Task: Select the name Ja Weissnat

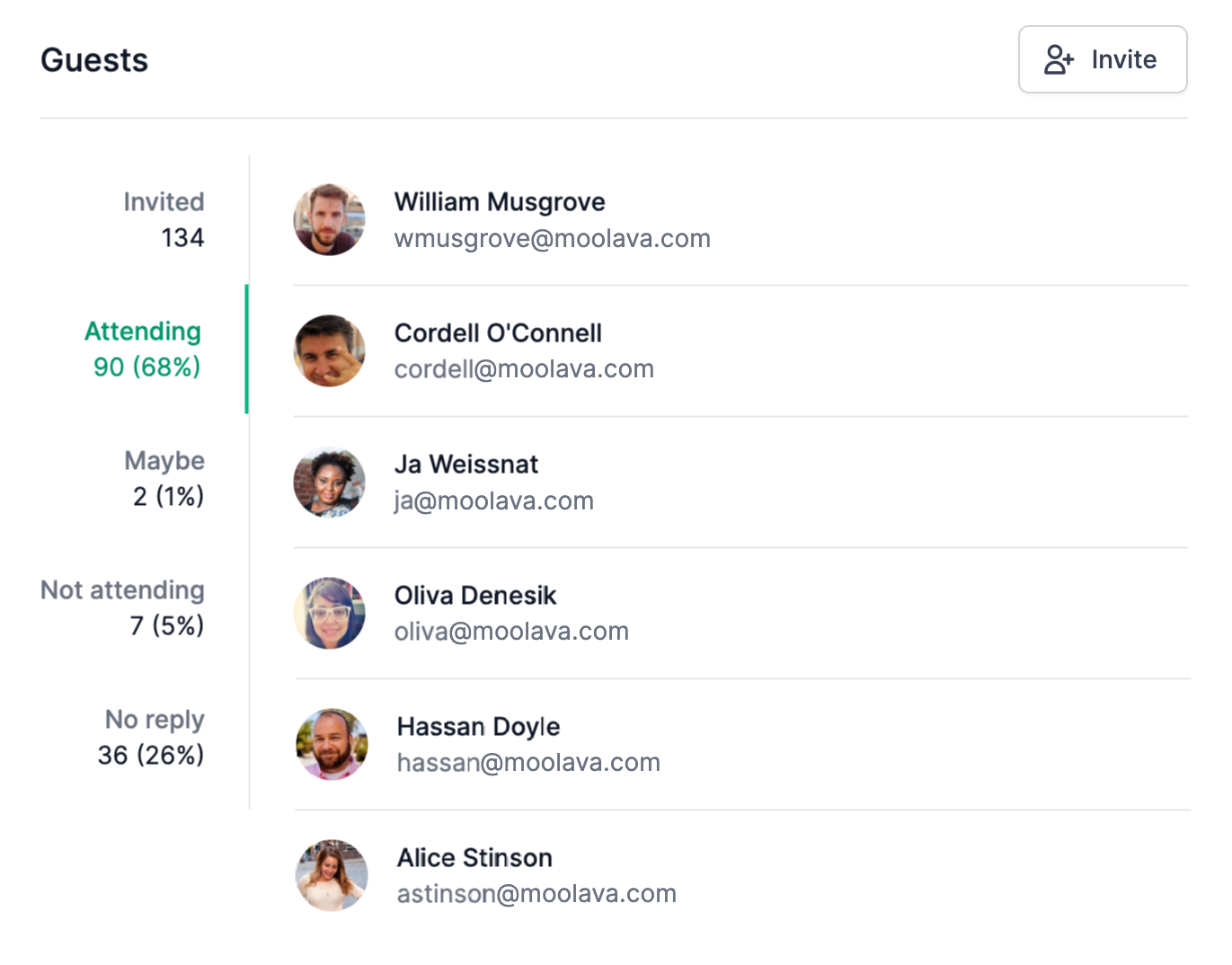Action: (466, 465)
